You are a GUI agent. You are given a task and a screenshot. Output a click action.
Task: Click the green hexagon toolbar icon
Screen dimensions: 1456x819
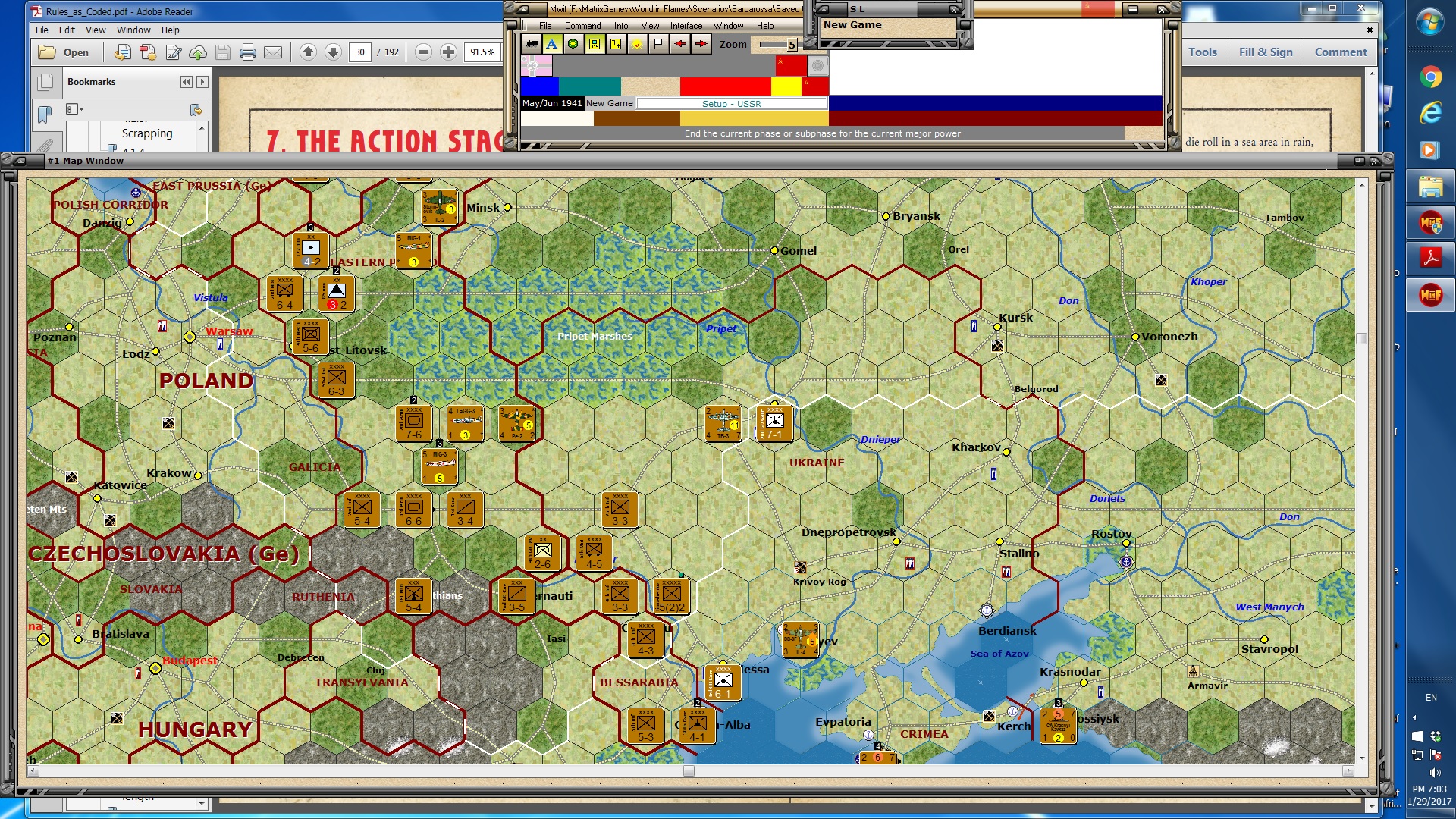(x=573, y=44)
